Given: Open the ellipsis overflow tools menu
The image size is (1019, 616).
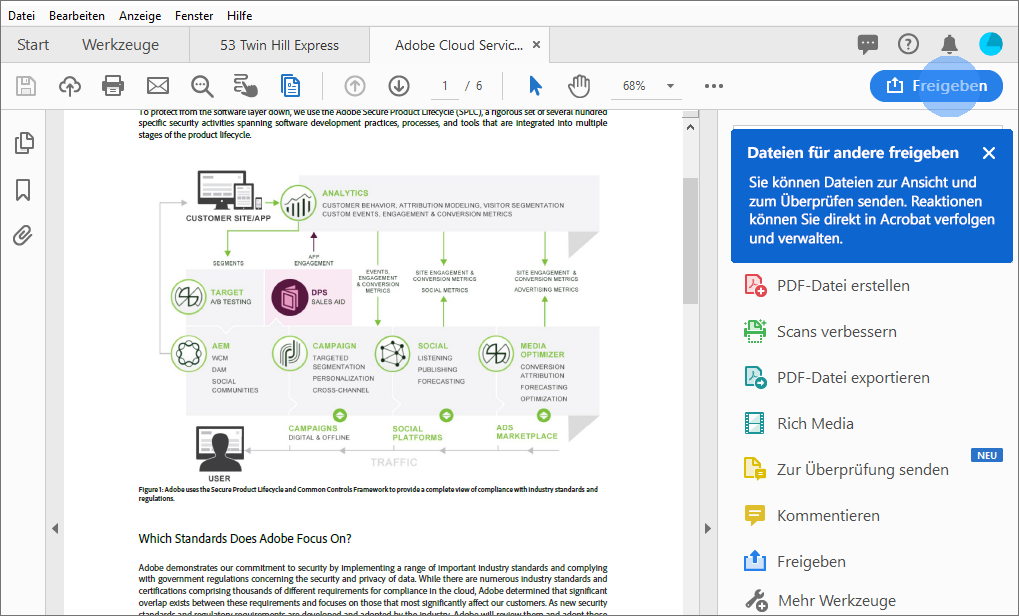Looking at the screenshot, I should coord(713,87).
